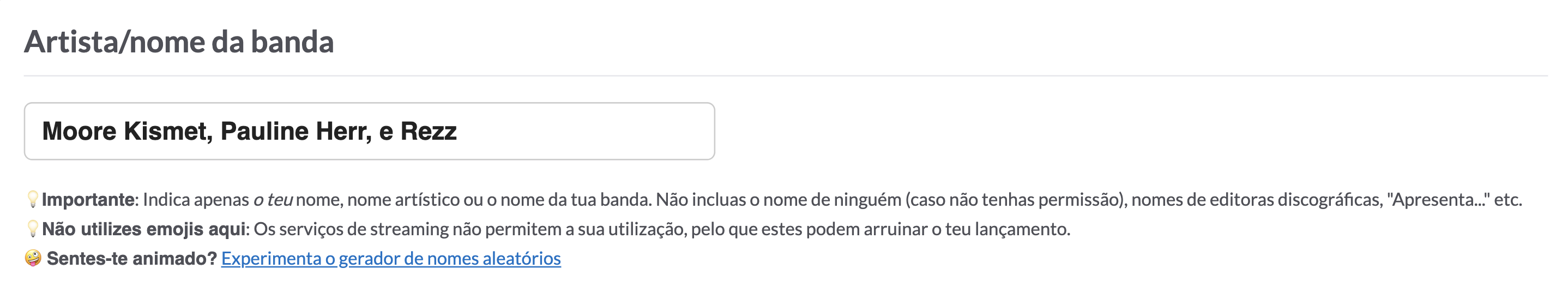Click the 'Apresenta...' quoted text
Viewport: 1568px width, 286px height.
click(1438, 199)
